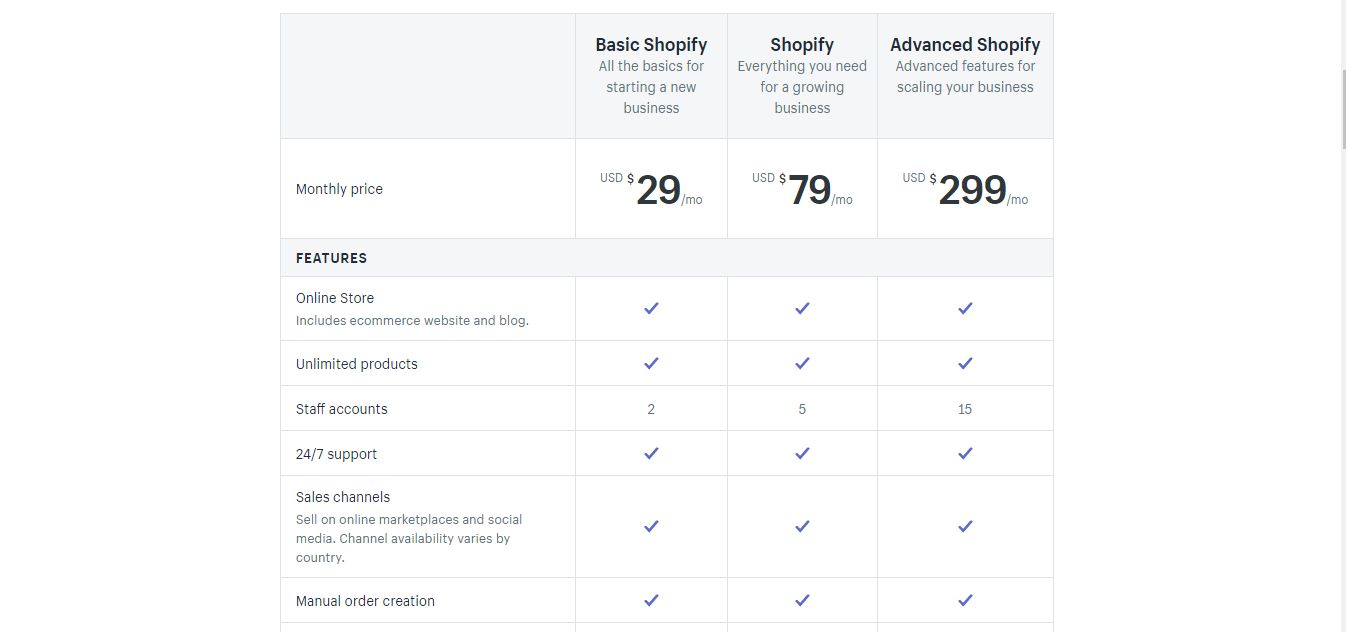This screenshot has height=632, width=1346.
Task: Click 24/7 support checkmark under Advanced Shopify
Action: point(965,453)
